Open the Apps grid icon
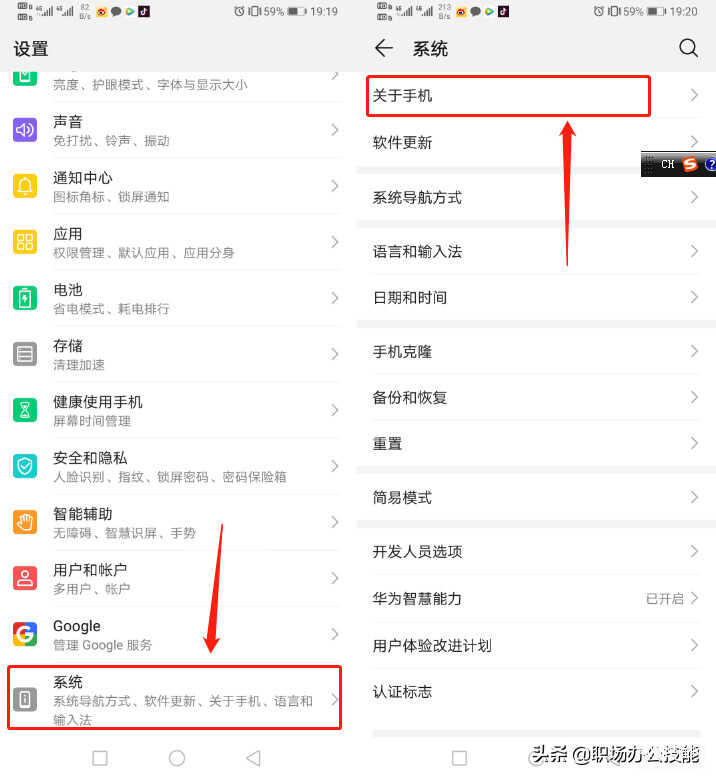 pyautogui.click(x=25, y=242)
